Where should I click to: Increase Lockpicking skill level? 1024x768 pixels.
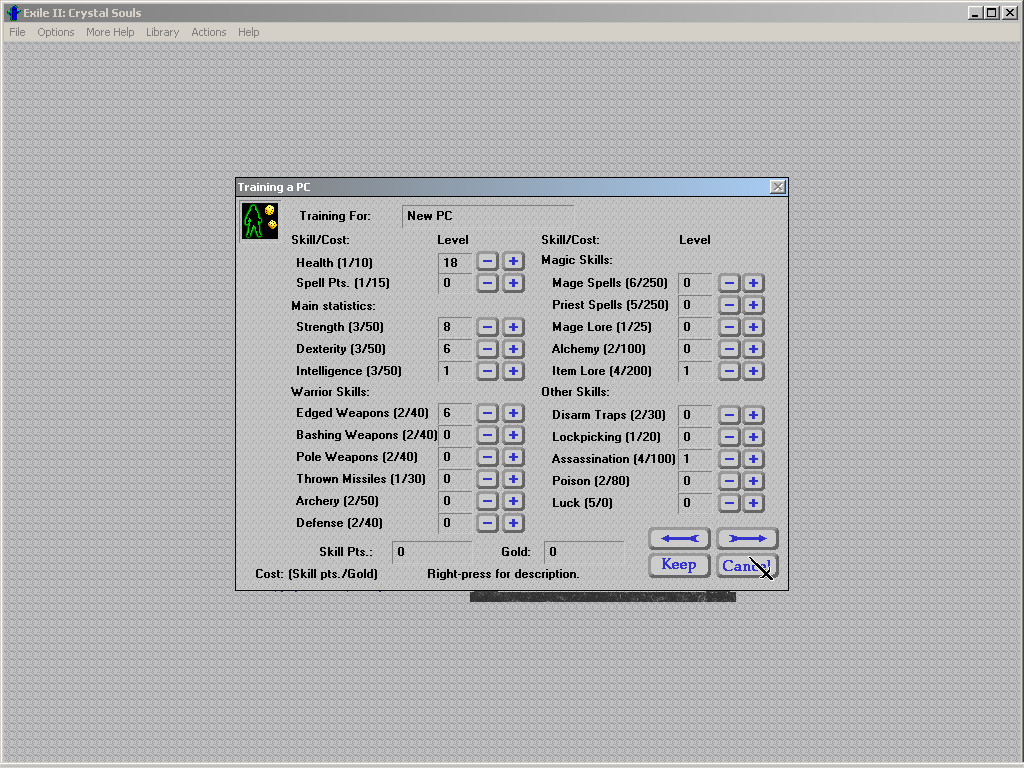tap(753, 437)
